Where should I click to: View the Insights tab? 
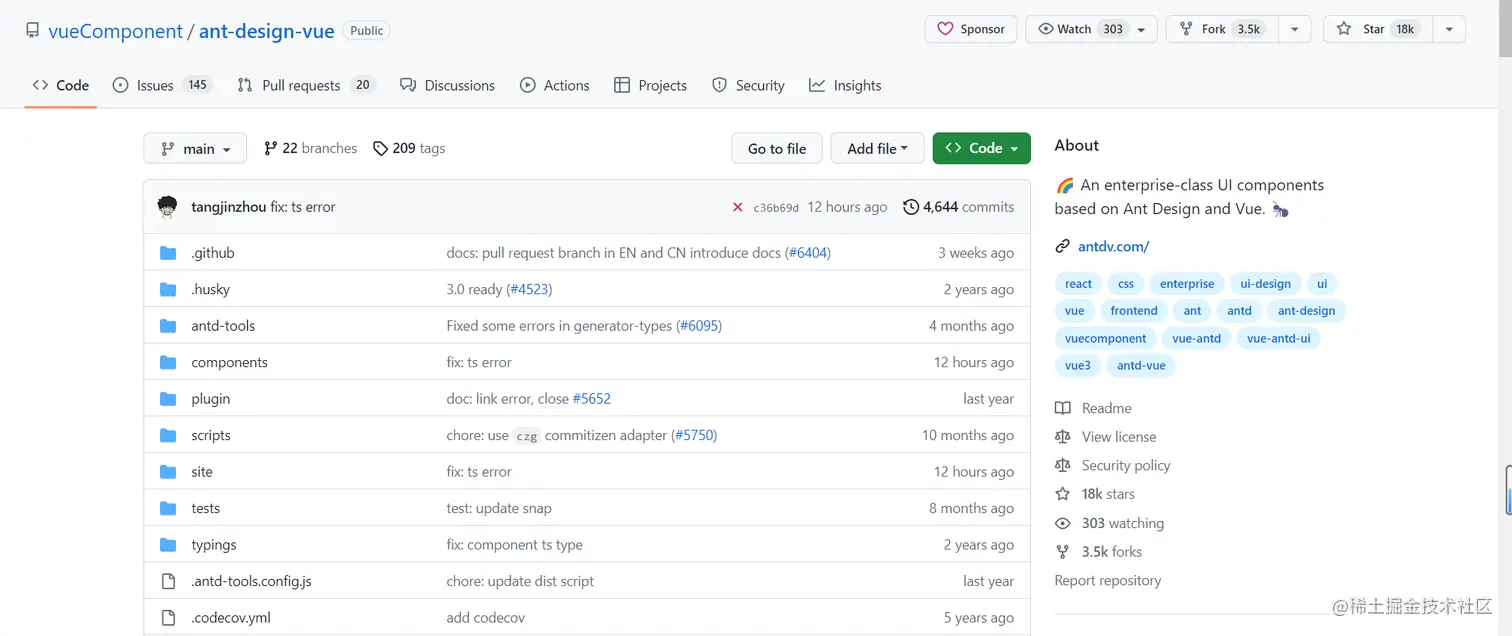coord(845,85)
